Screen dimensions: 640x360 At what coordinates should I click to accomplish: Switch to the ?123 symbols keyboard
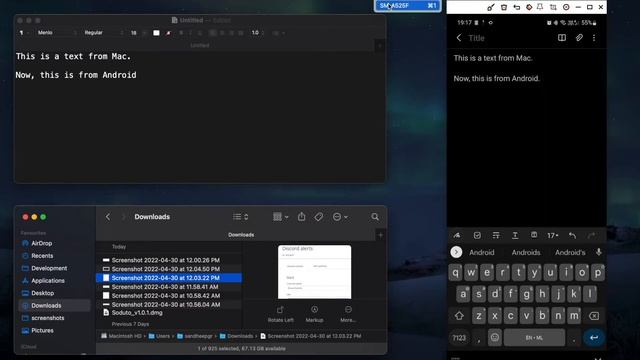[x=459, y=338]
